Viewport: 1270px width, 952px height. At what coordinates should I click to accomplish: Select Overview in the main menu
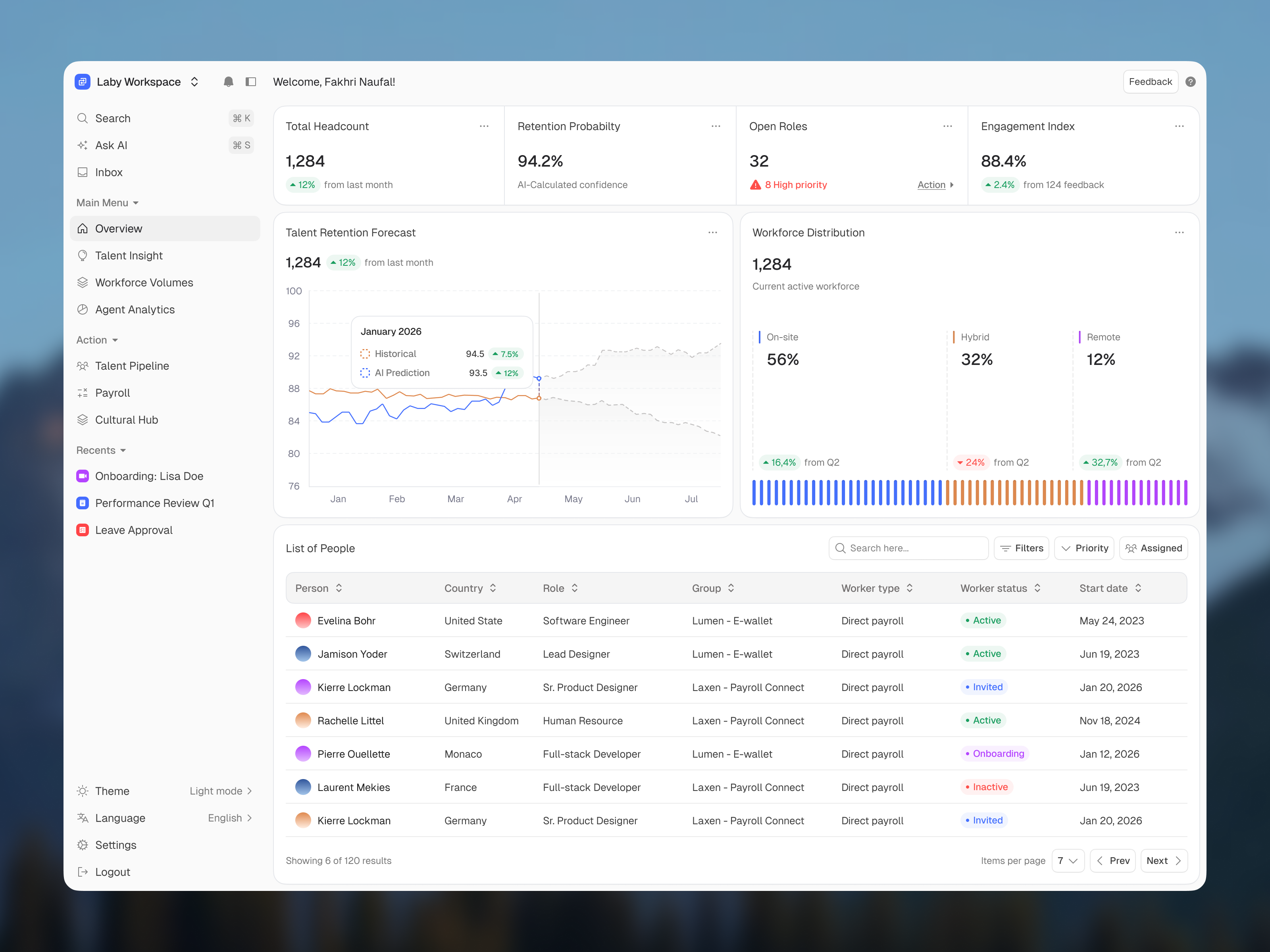point(118,228)
